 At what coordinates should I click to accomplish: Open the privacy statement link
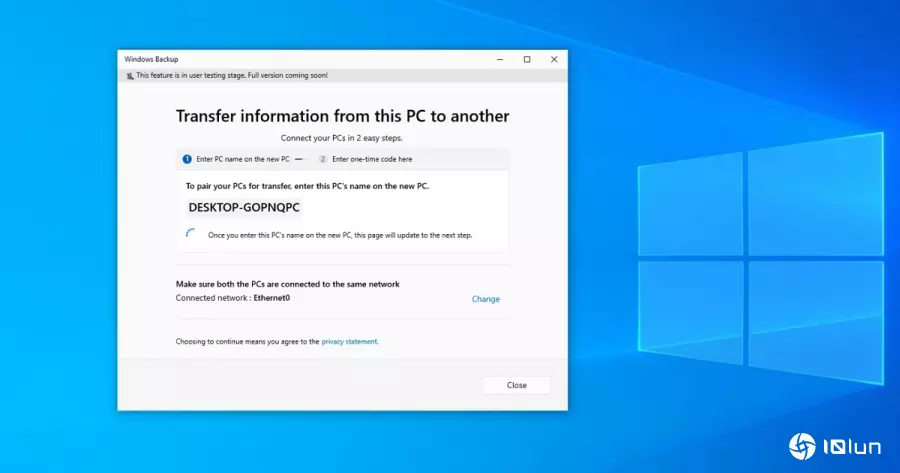click(x=349, y=342)
